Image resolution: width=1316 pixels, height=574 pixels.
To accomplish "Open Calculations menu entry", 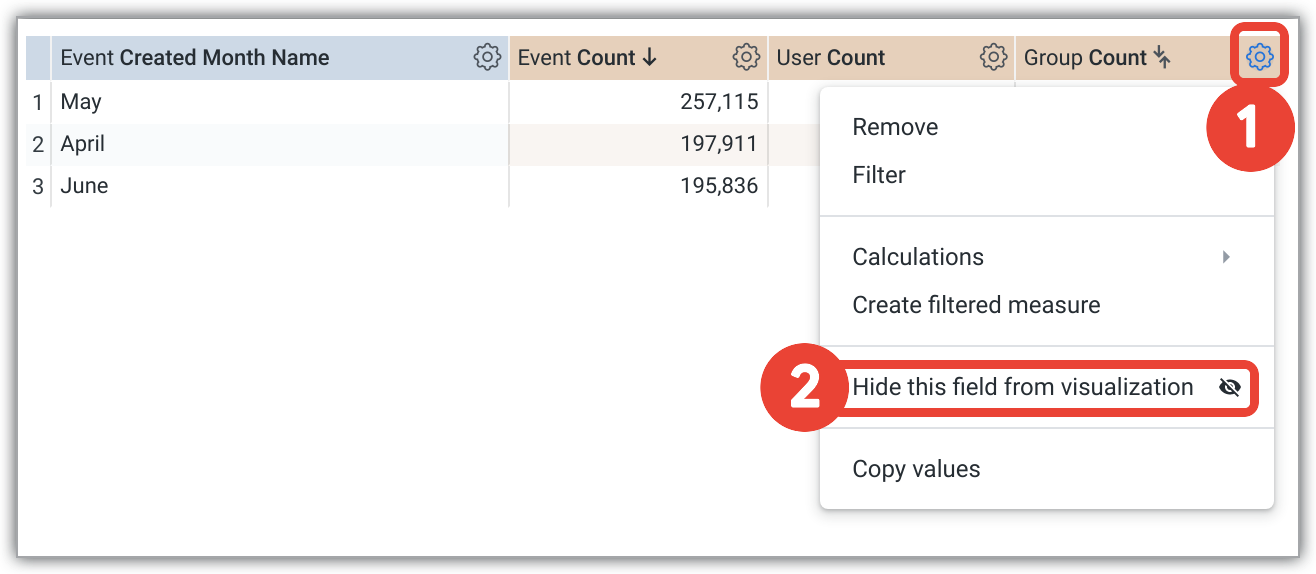I will pyautogui.click(x=918, y=257).
